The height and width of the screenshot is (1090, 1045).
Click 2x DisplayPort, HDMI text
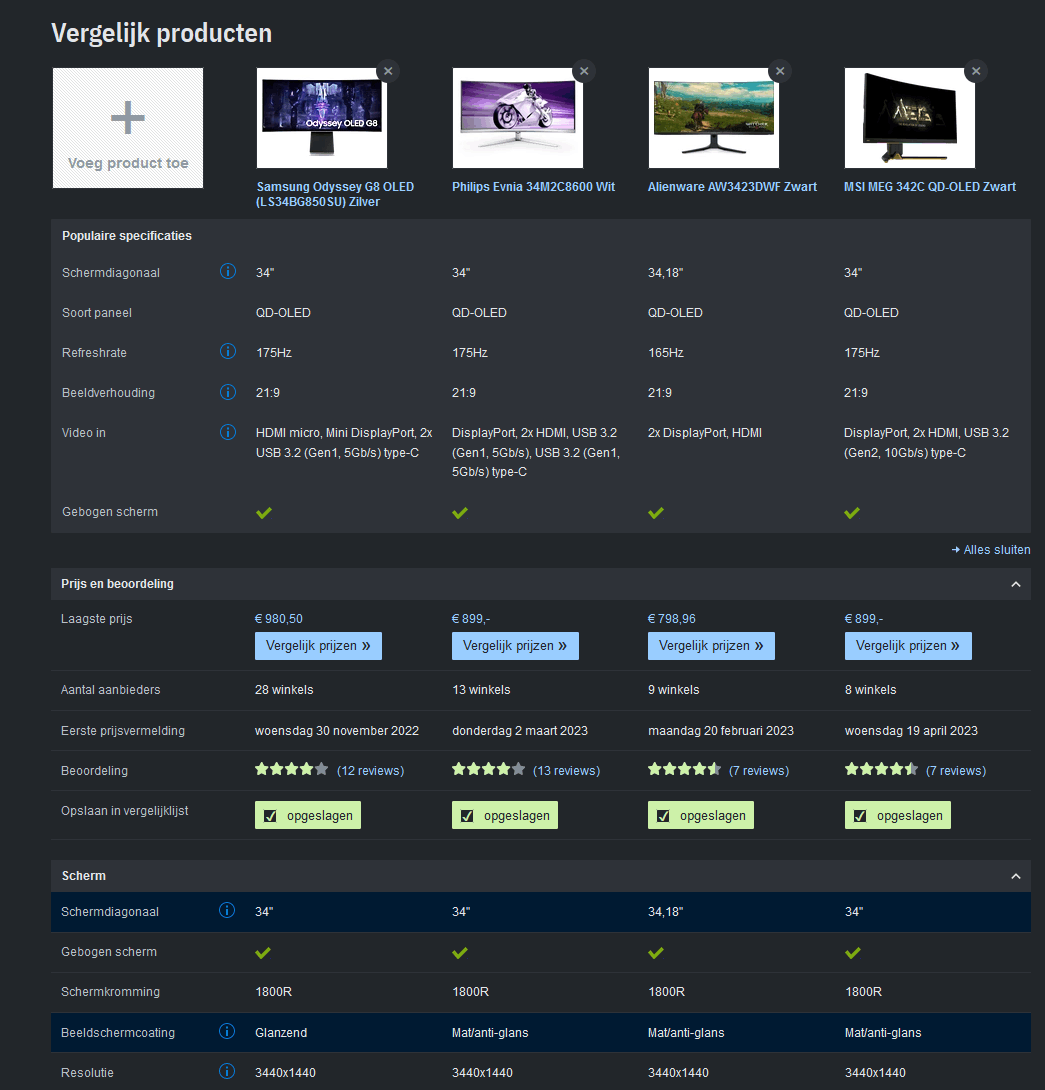click(705, 432)
